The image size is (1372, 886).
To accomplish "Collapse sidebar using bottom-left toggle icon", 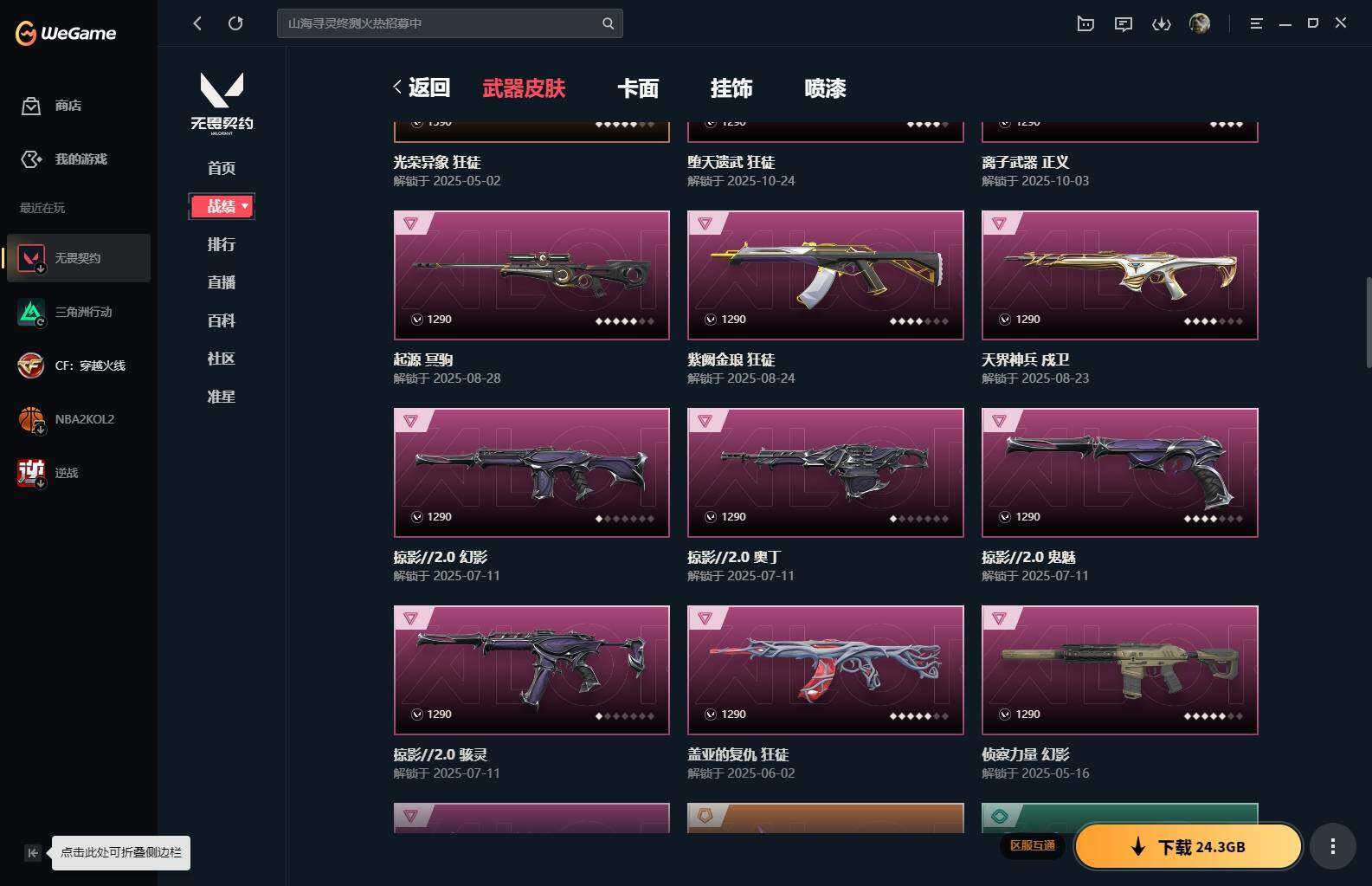I will point(32,853).
